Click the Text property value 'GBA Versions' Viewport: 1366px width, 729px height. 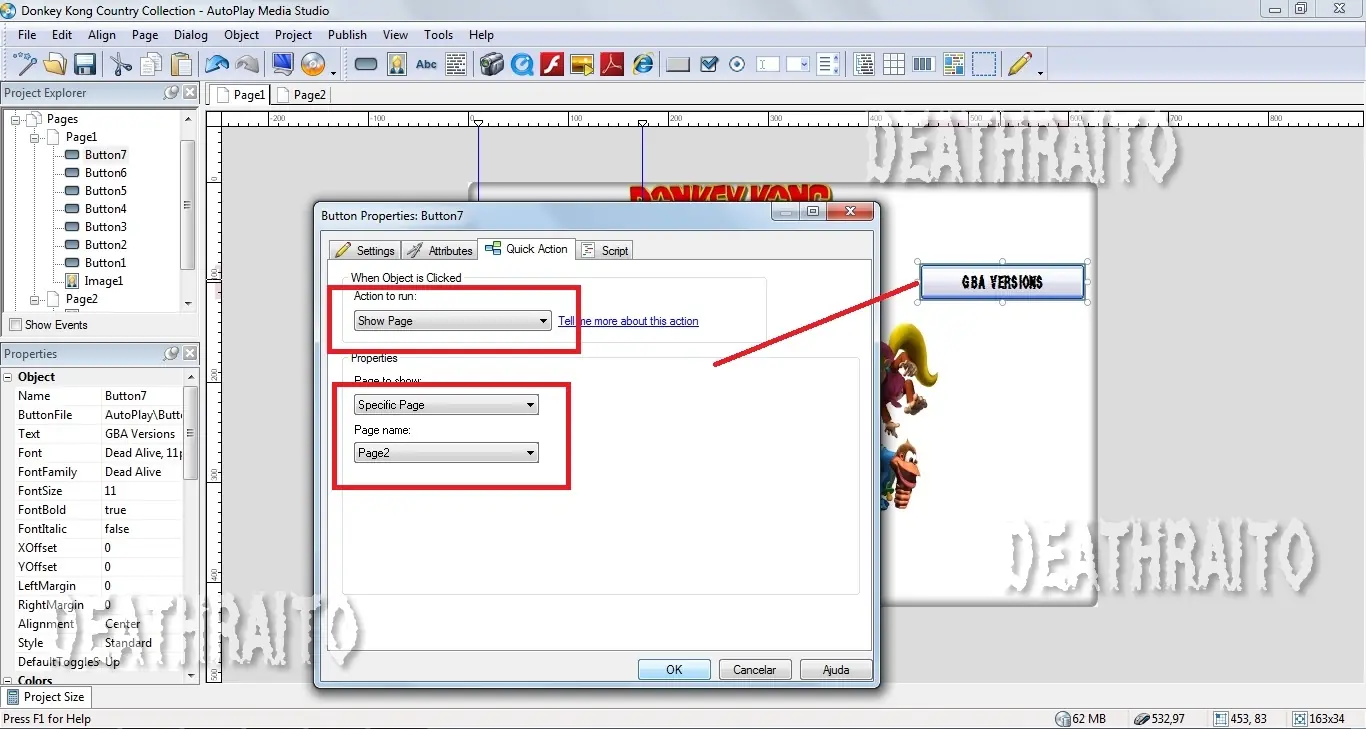click(x=142, y=434)
